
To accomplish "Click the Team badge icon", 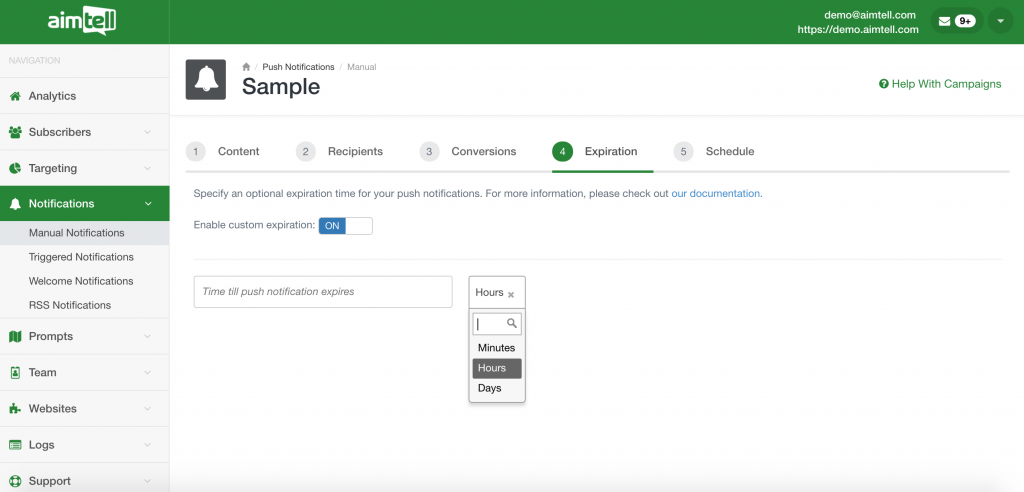I will pyautogui.click(x=15, y=372).
